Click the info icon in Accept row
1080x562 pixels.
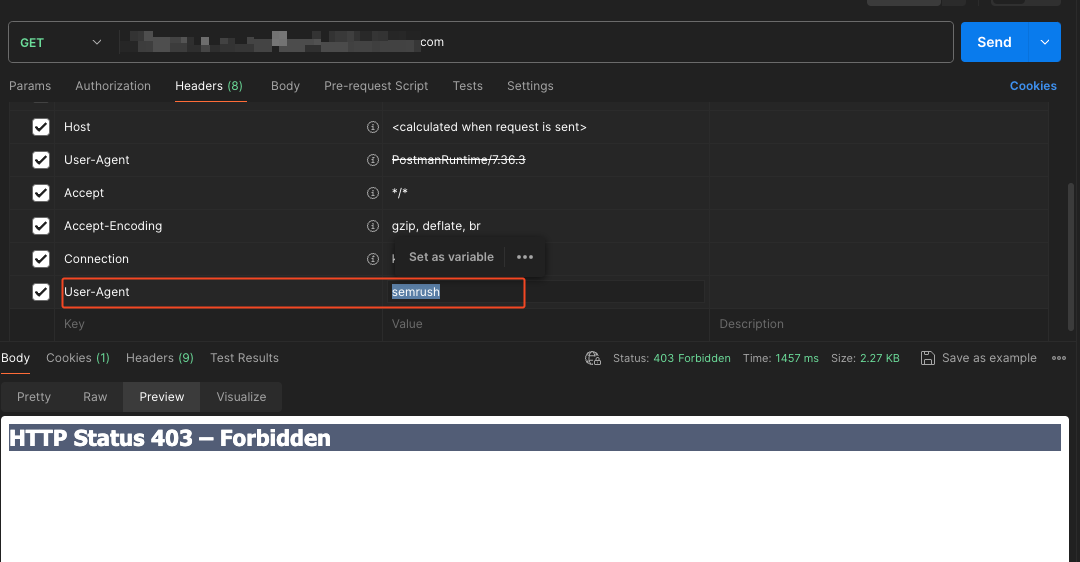click(373, 193)
